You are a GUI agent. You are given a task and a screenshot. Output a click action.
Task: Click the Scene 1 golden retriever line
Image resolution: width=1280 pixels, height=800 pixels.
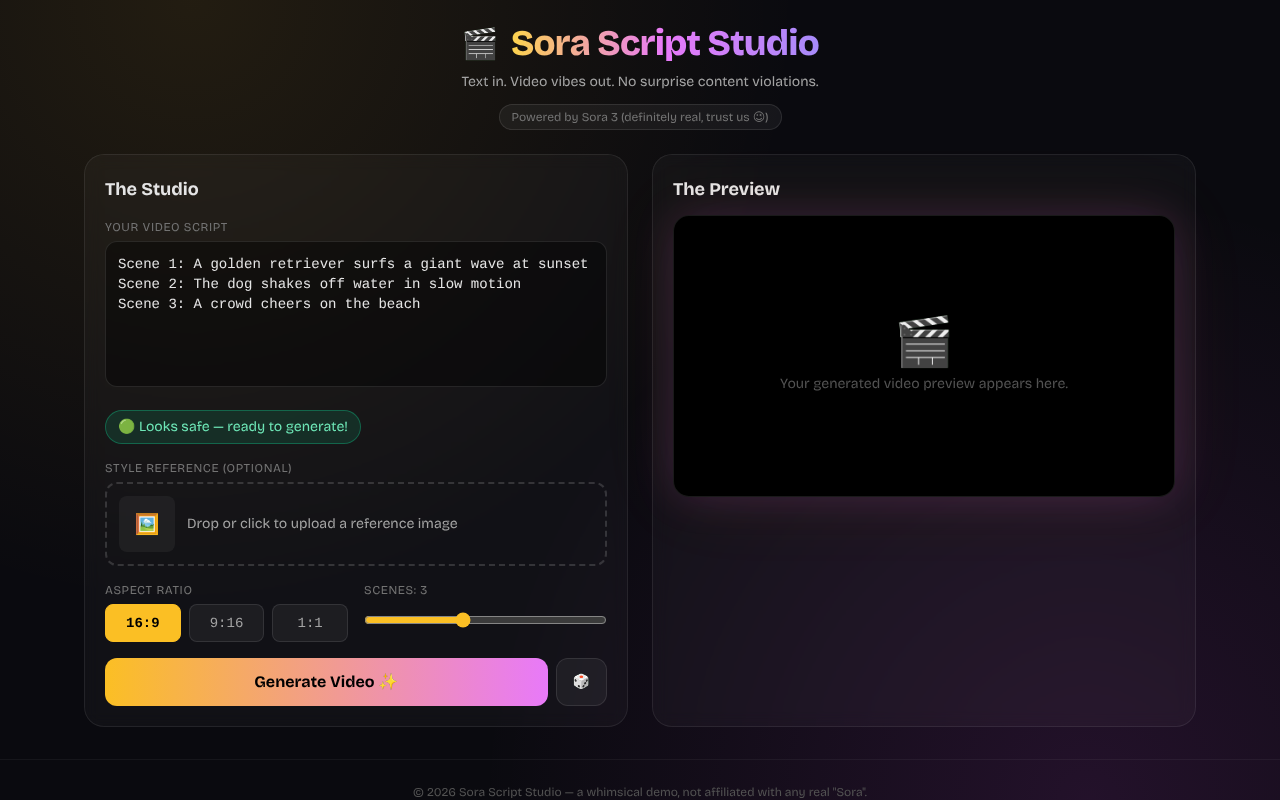(x=353, y=264)
